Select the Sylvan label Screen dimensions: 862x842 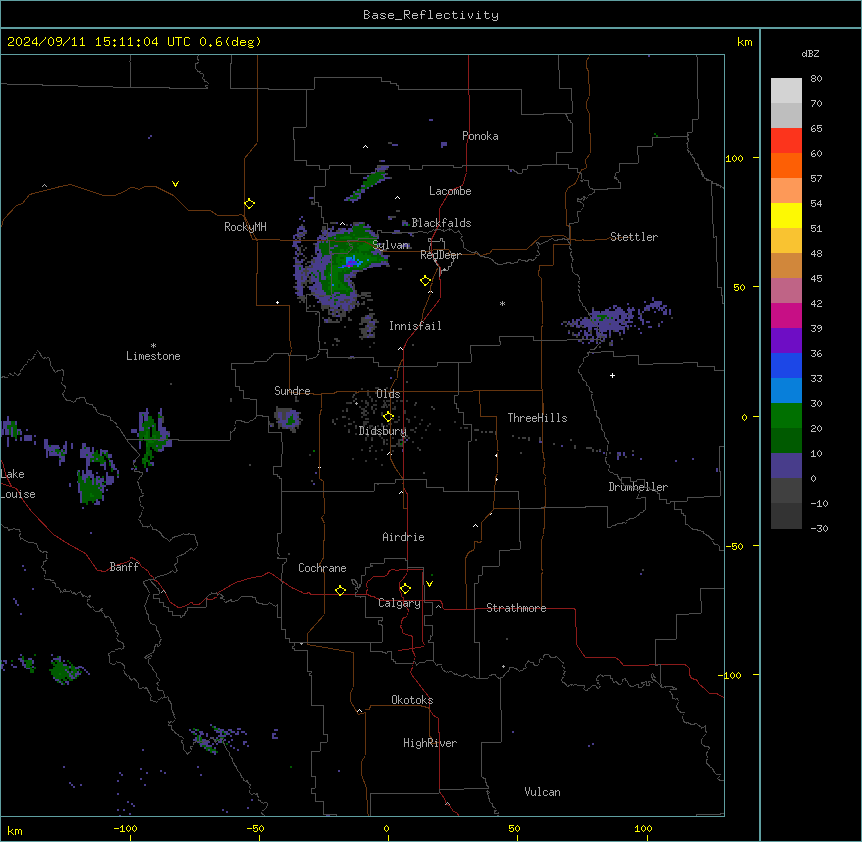[x=390, y=245]
